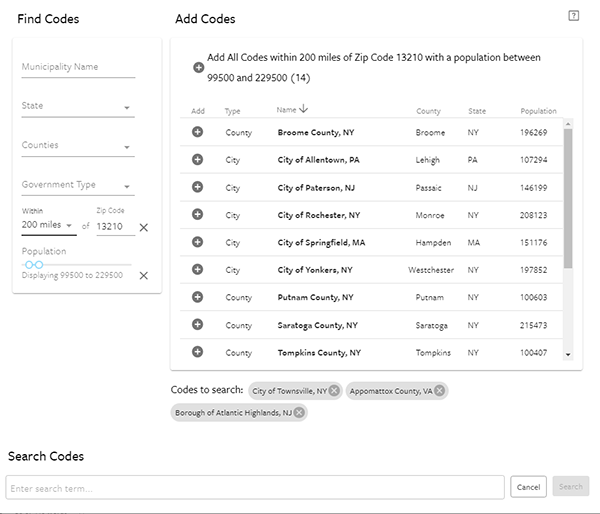
Task: Add City of Allentown, PA code
Action: pyautogui.click(x=197, y=160)
